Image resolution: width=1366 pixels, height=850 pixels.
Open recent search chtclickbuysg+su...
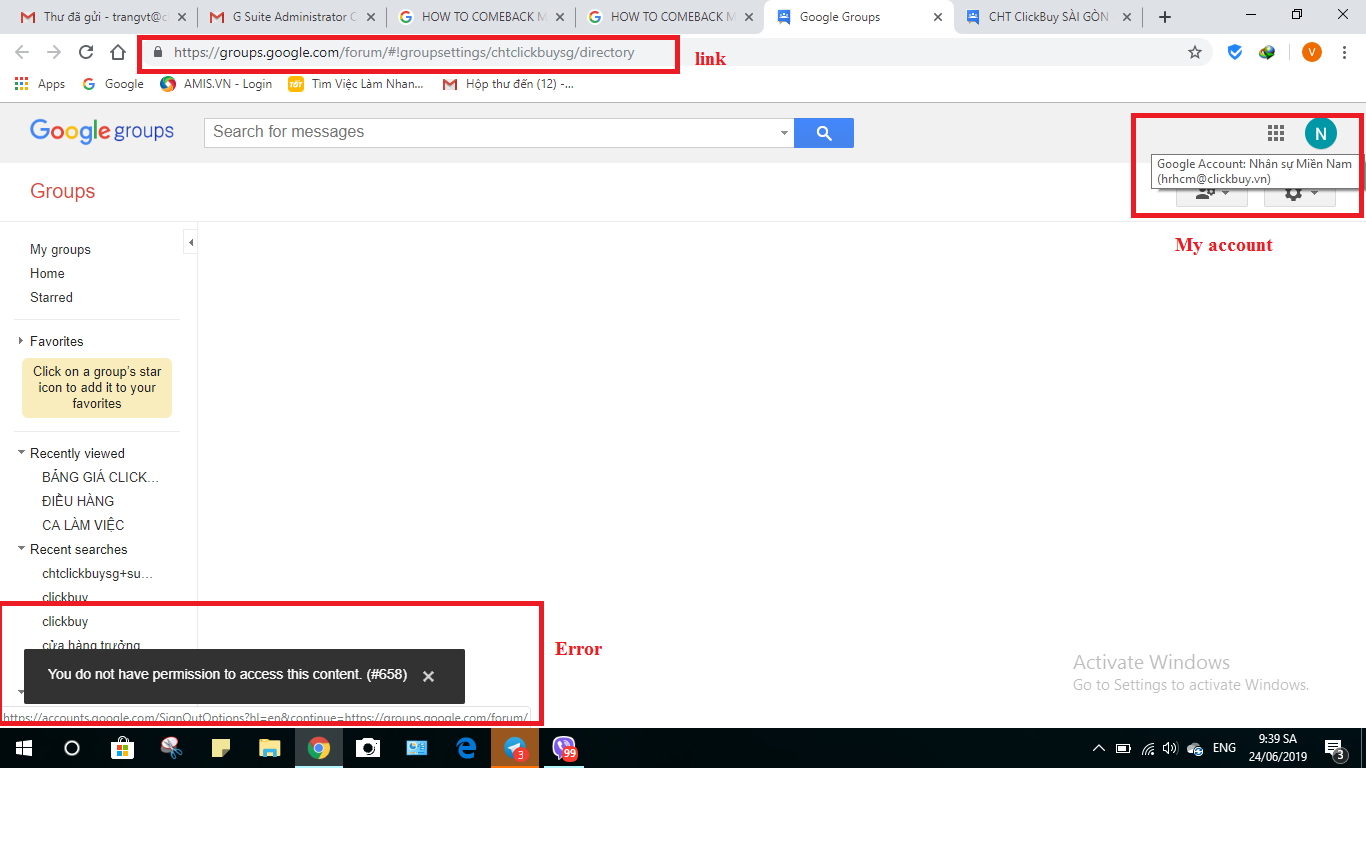click(x=97, y=574)
